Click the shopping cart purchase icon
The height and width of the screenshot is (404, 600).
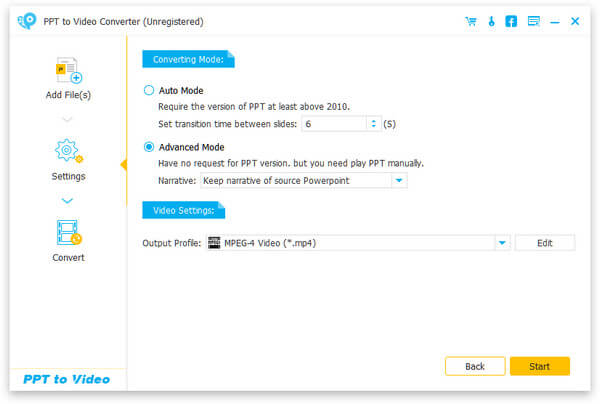click(470, 21)
